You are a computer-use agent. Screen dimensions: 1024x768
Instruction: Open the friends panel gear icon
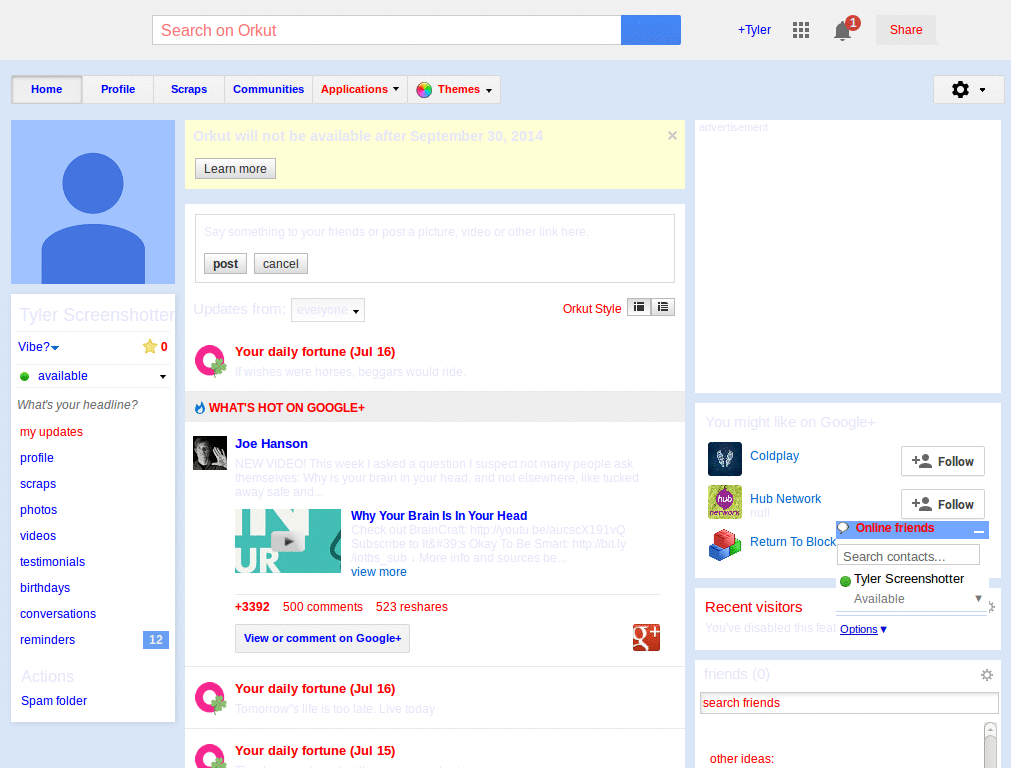coord(987,675)
